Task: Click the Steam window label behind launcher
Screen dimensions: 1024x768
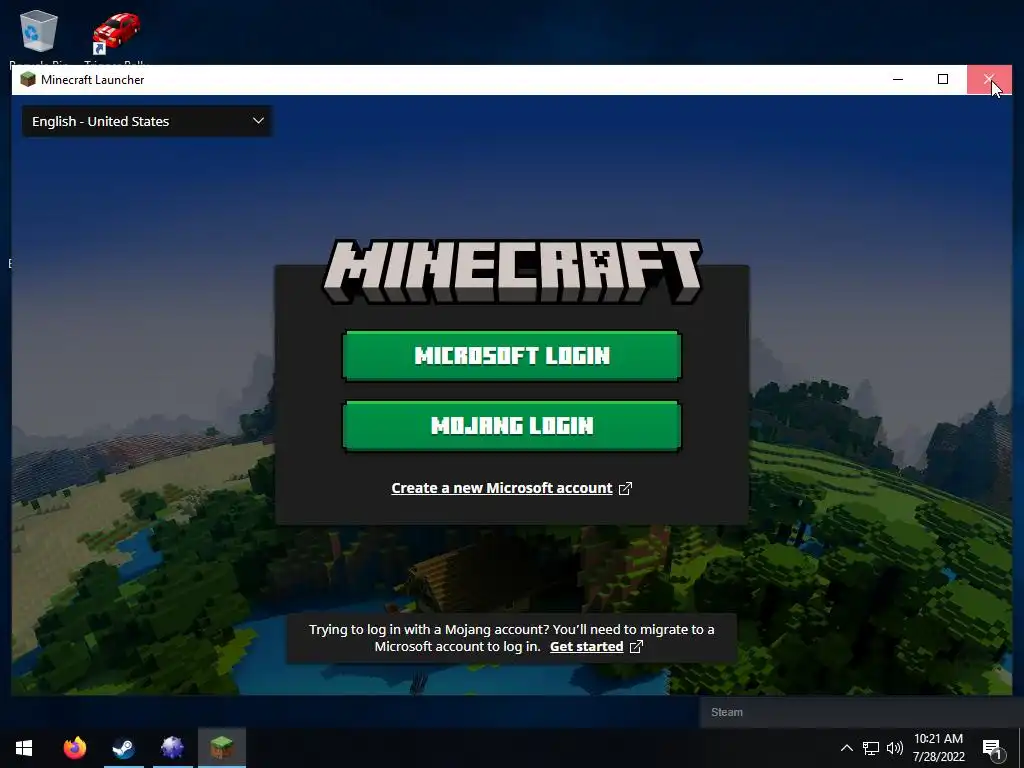Action: point(727,712)
